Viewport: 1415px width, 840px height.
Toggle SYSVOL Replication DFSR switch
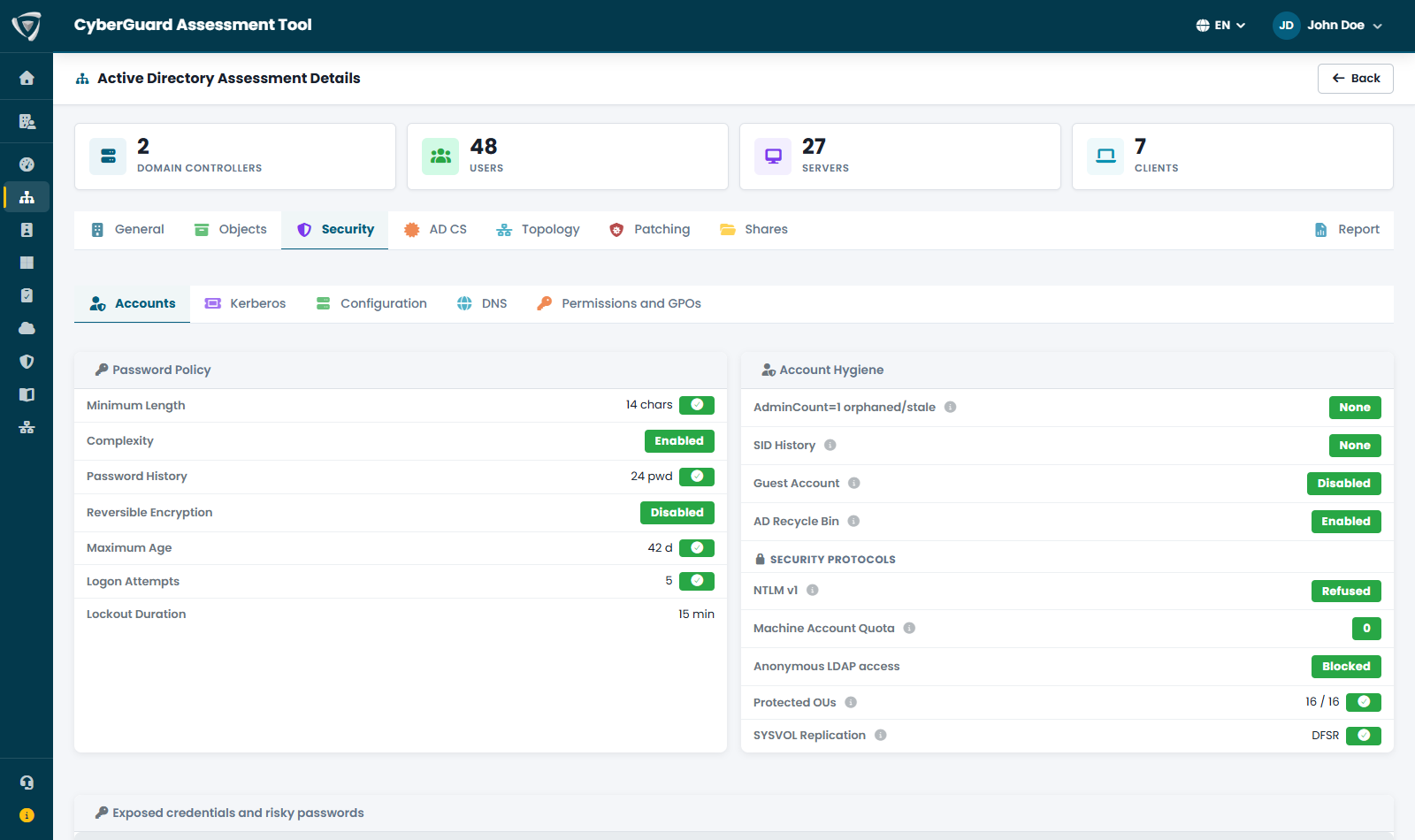tap(1364, 736)
